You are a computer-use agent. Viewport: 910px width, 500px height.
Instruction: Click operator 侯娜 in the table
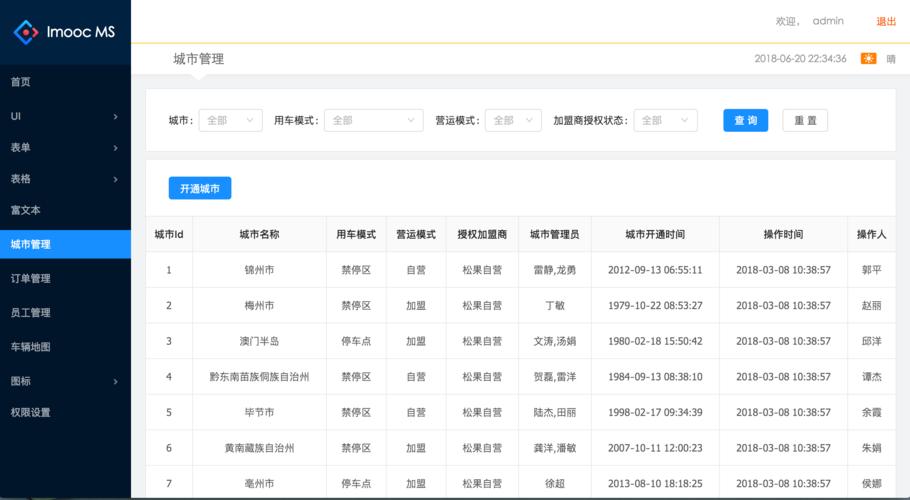[x=872, y=483]
